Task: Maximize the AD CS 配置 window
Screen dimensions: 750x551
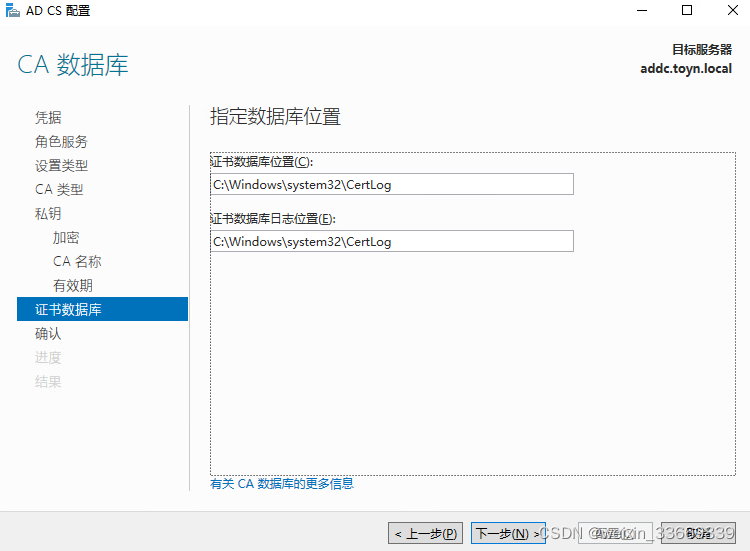Action: [x=687, y=10]
